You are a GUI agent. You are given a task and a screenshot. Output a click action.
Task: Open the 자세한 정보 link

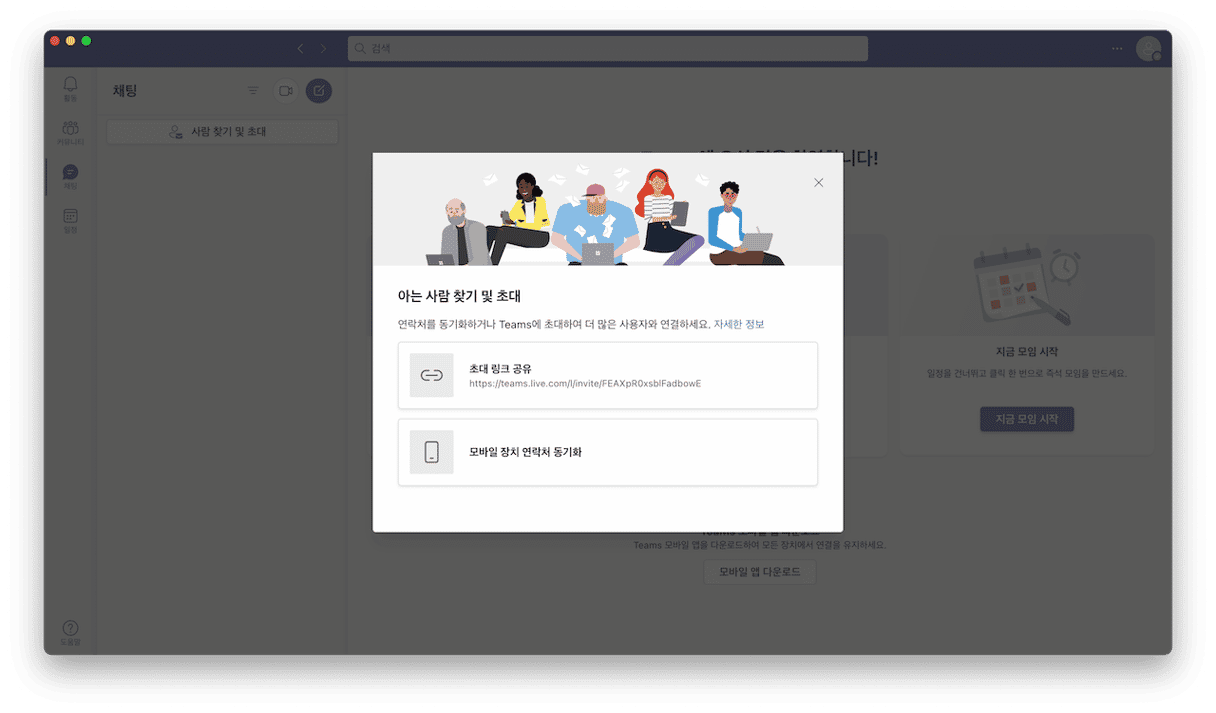[x=739, y=325]
